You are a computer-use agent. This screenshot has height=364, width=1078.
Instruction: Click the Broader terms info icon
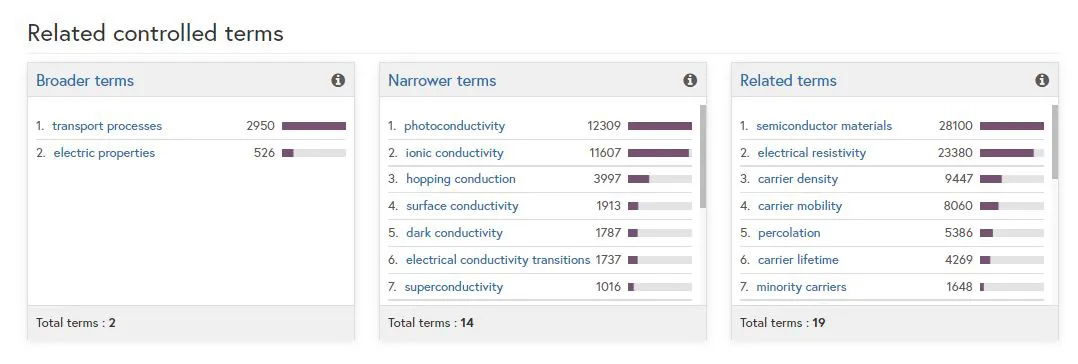point(338,81)
